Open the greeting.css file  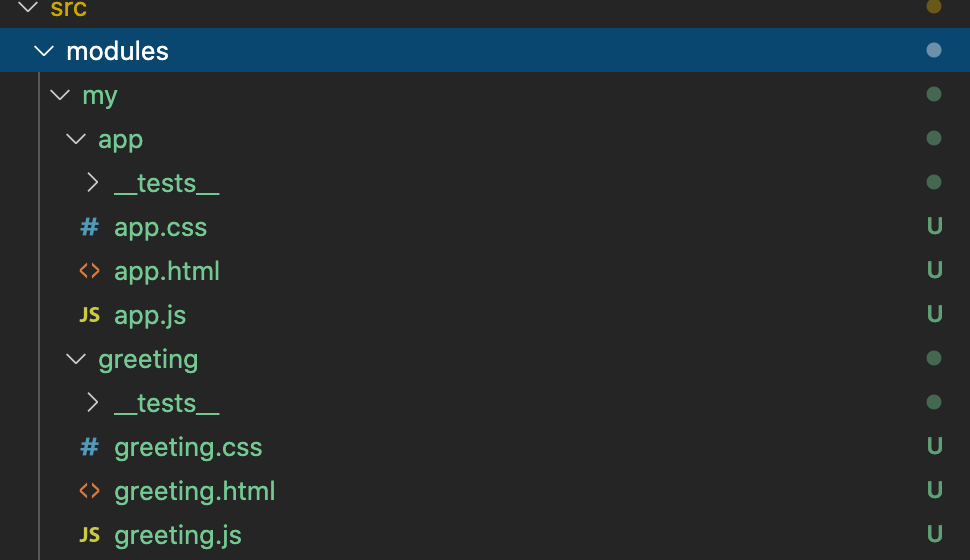coord(188,447)
